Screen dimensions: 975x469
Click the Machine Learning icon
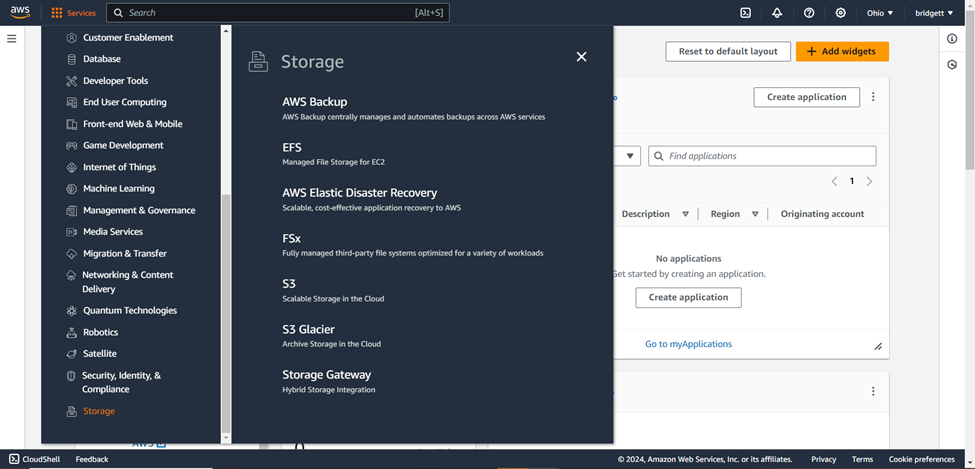pyautogui.click(x=72, y=188)
